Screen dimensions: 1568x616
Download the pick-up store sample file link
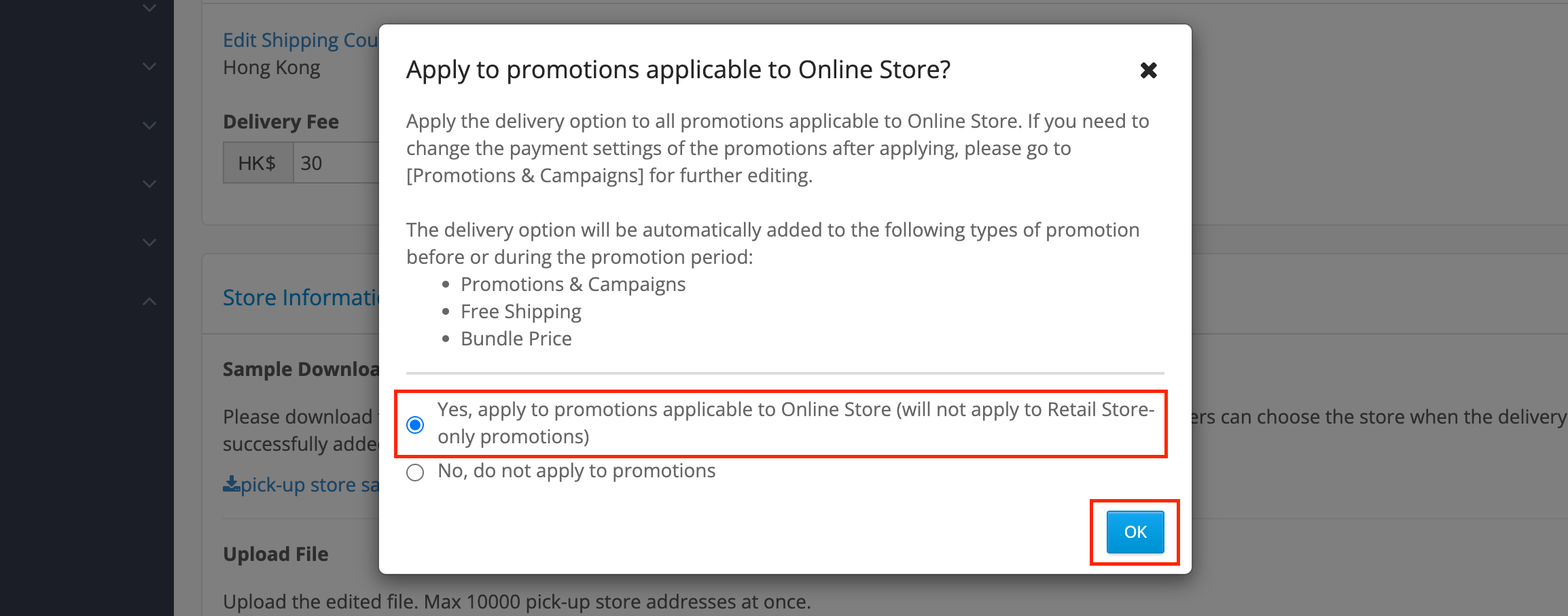pyautogui.click(x=309, y=485)
